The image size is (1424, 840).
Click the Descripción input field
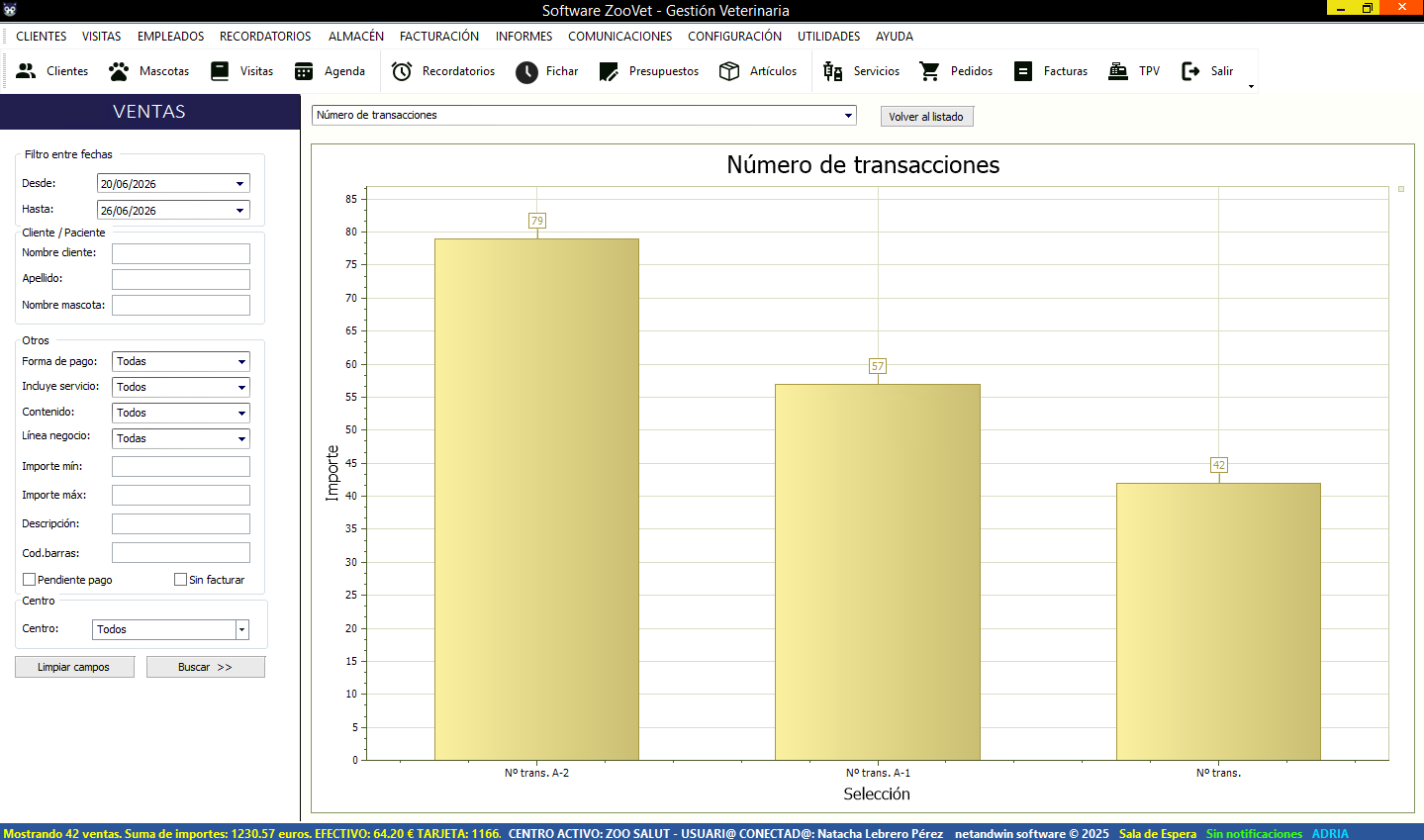pyautogui.click(x=181, y=523)
